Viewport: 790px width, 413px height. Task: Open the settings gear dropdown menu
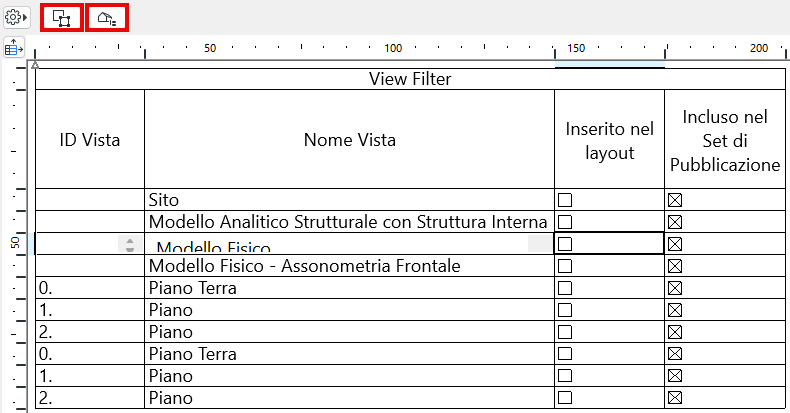coord(16,18)
